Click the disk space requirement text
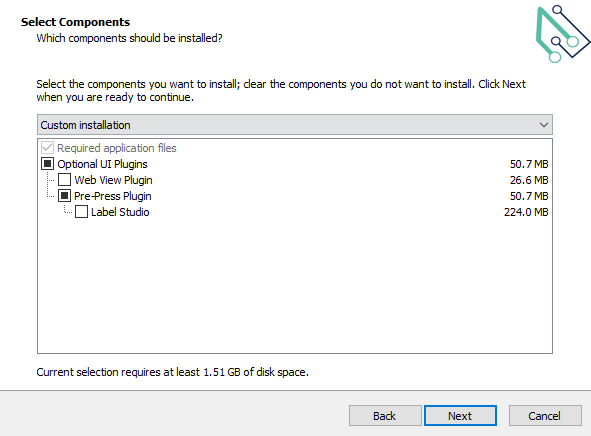Screen dimensions: 591x436 173,372
